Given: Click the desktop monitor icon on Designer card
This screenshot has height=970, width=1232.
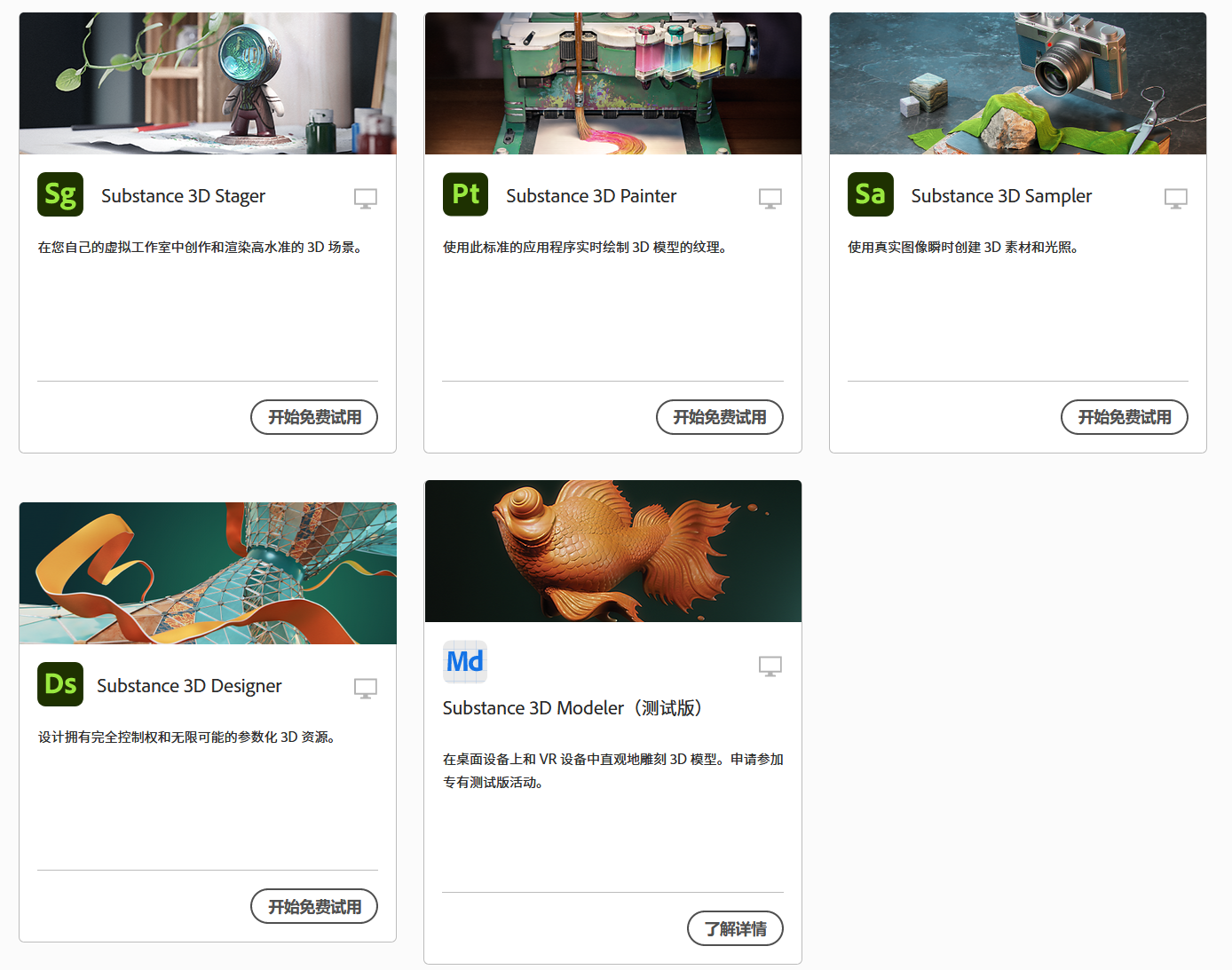Looking at the screenshot, I should tap(366, 688).
